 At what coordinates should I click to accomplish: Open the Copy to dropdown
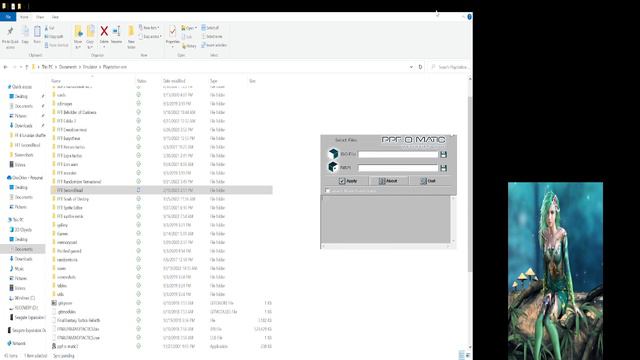[90, 47]
